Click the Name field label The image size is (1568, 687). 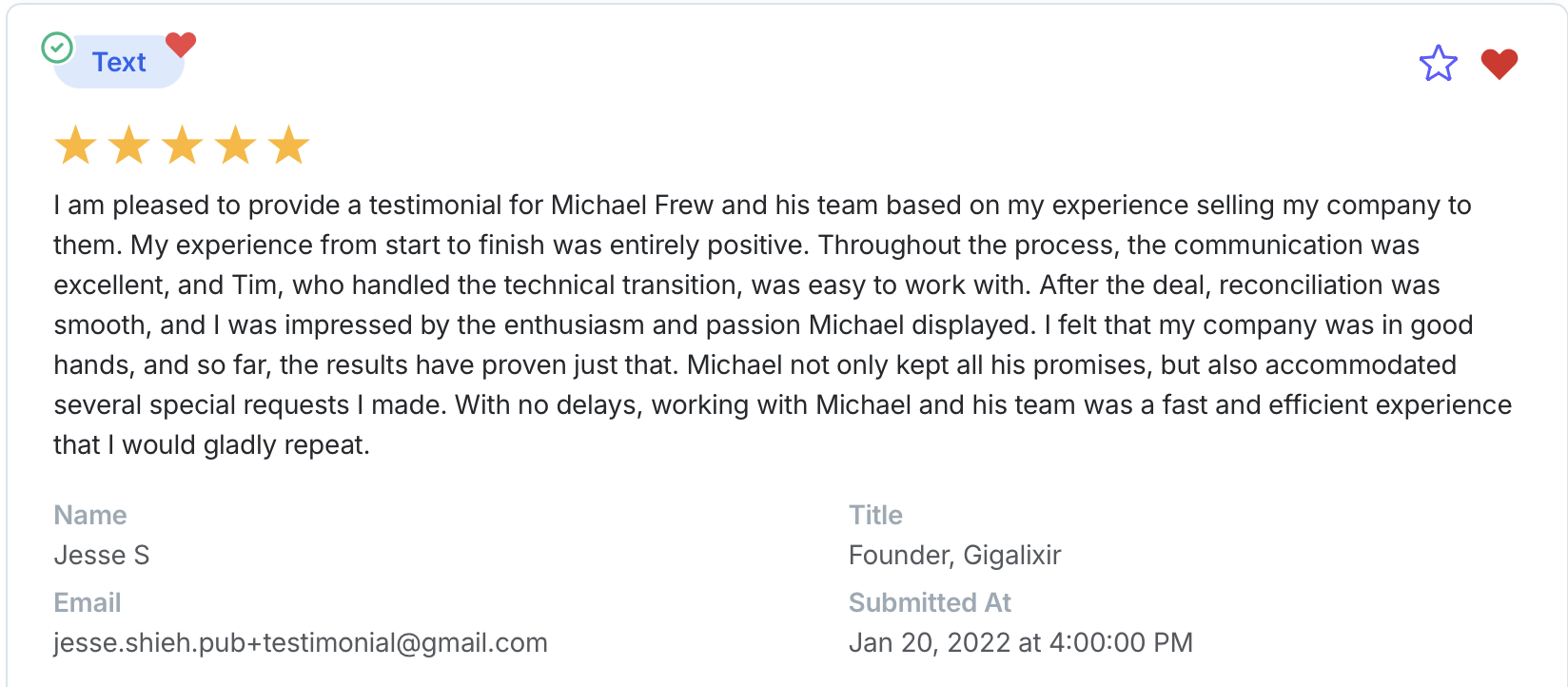[90, 515]
